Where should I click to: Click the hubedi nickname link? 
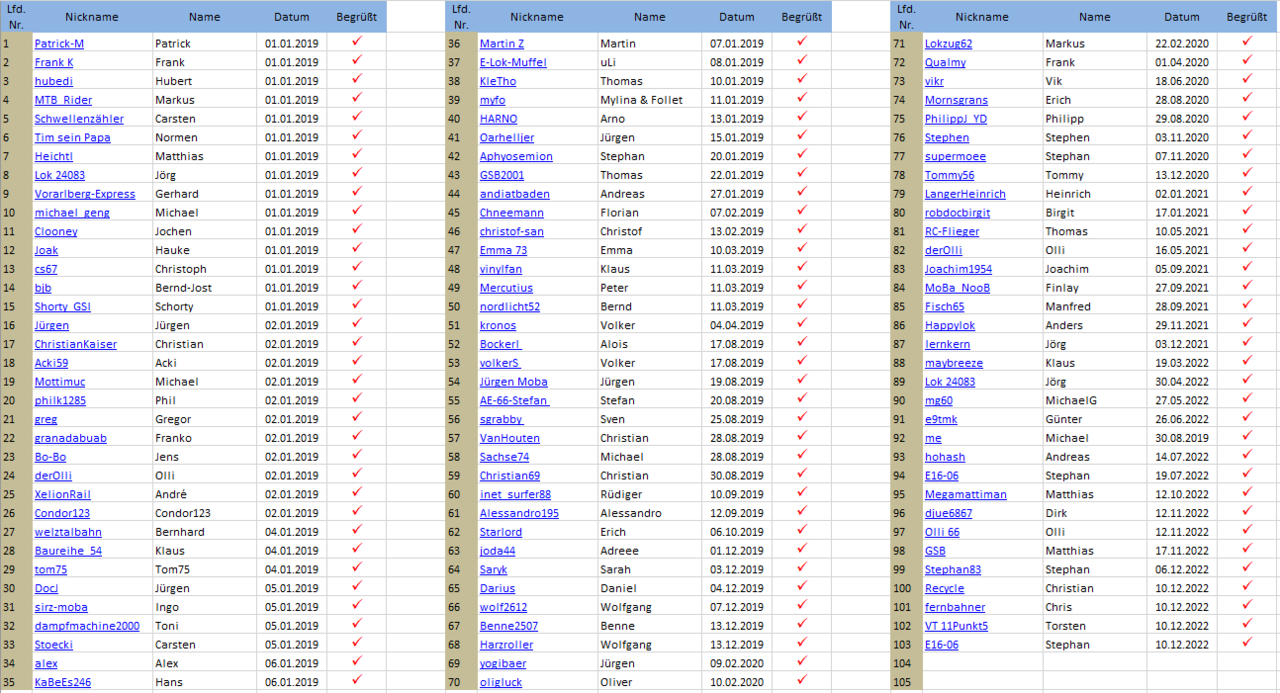(x=53, y=81)
